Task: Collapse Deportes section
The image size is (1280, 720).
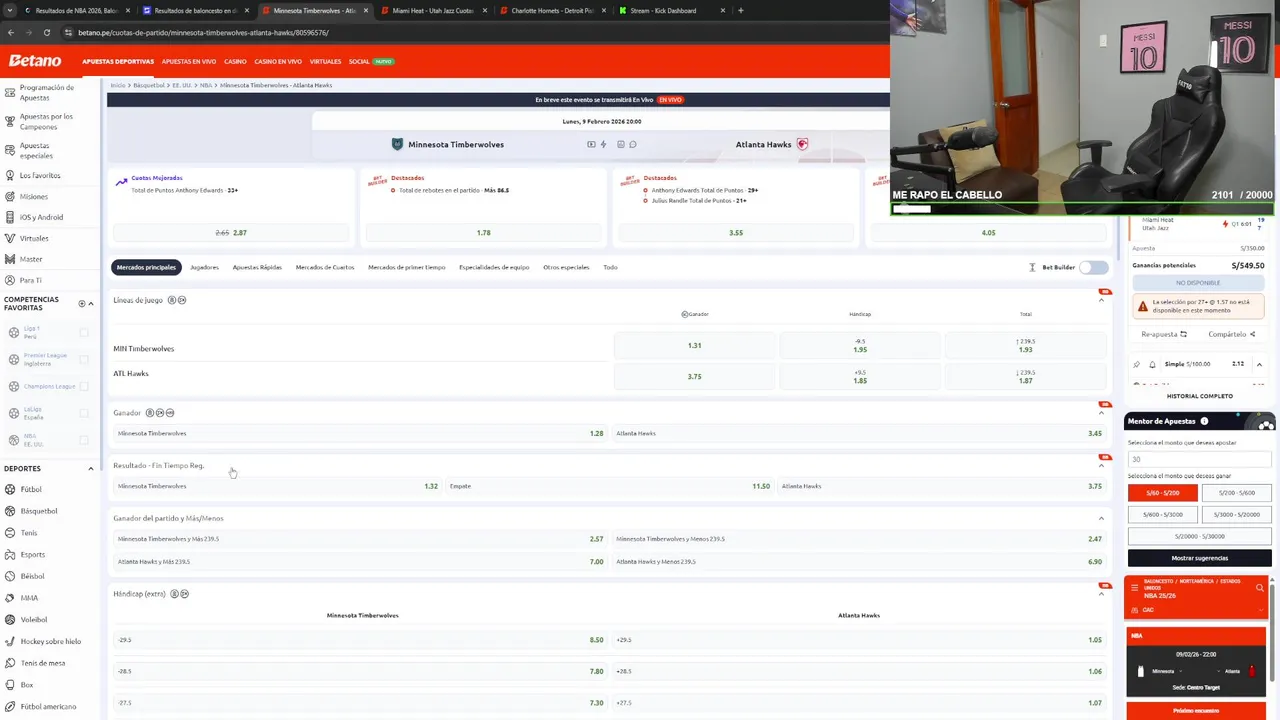Action: (x=91, y=468)
